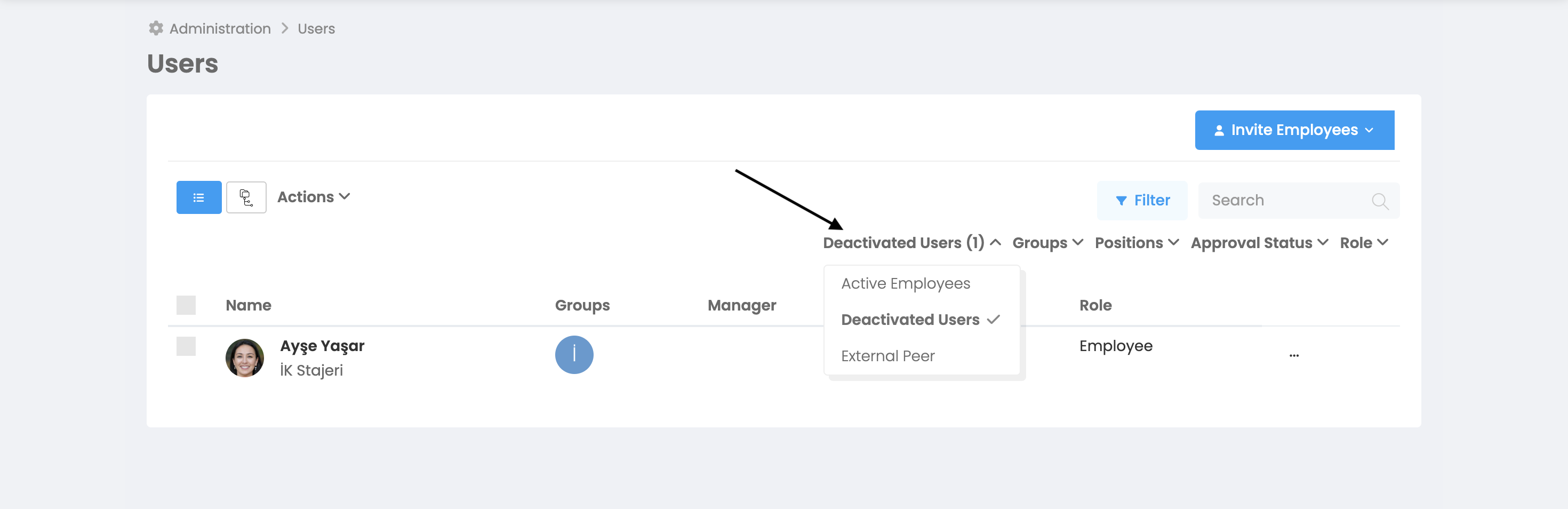Open the three-dots menu for Ayşe Yaşar

pyautogui.click(x=1293, y=355)
